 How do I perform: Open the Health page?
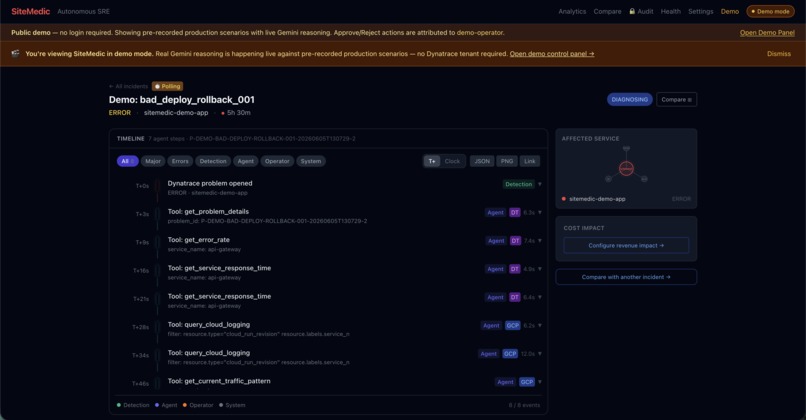click(670, 11)
